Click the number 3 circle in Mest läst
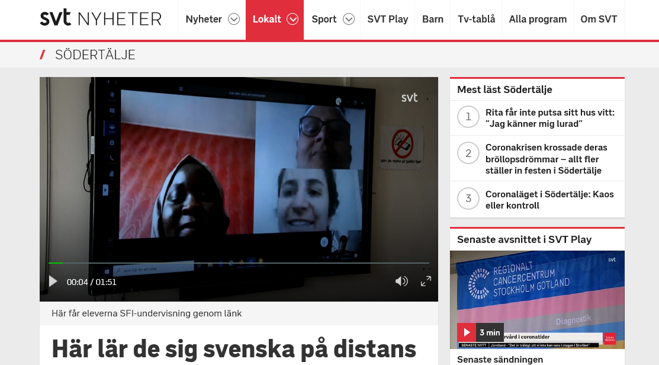659x365 pixels. point(468,198)
